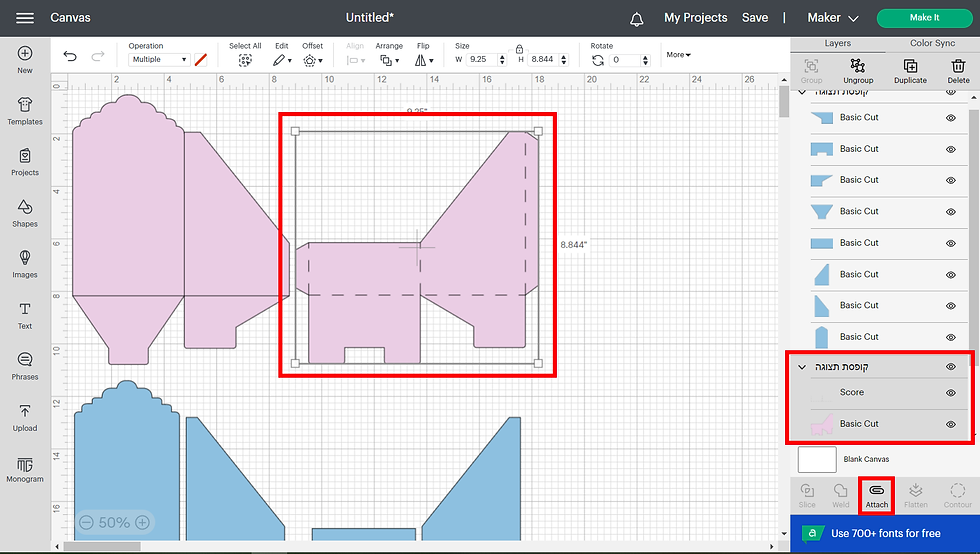Hide the fifth Basic Cut rectangle layer

pyautogui.click(x=951, y=243)
